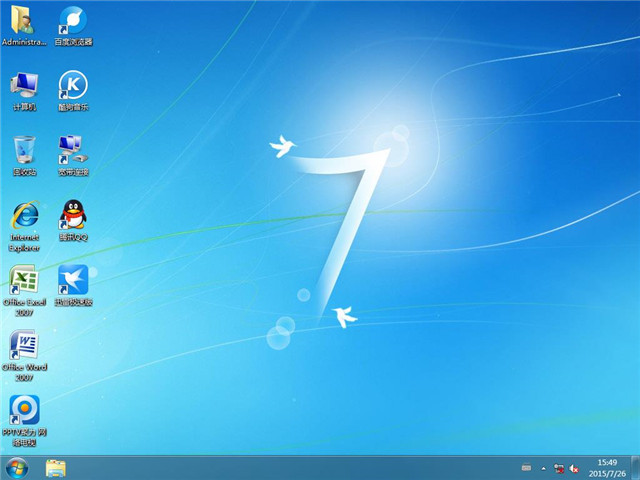
Task: Select the Administrator folder desktop icon
Action: click(24, 25)
